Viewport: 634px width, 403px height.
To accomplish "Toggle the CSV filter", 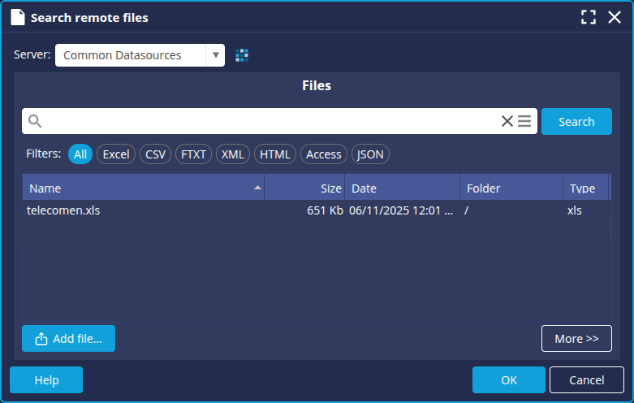I will point(155,154).
